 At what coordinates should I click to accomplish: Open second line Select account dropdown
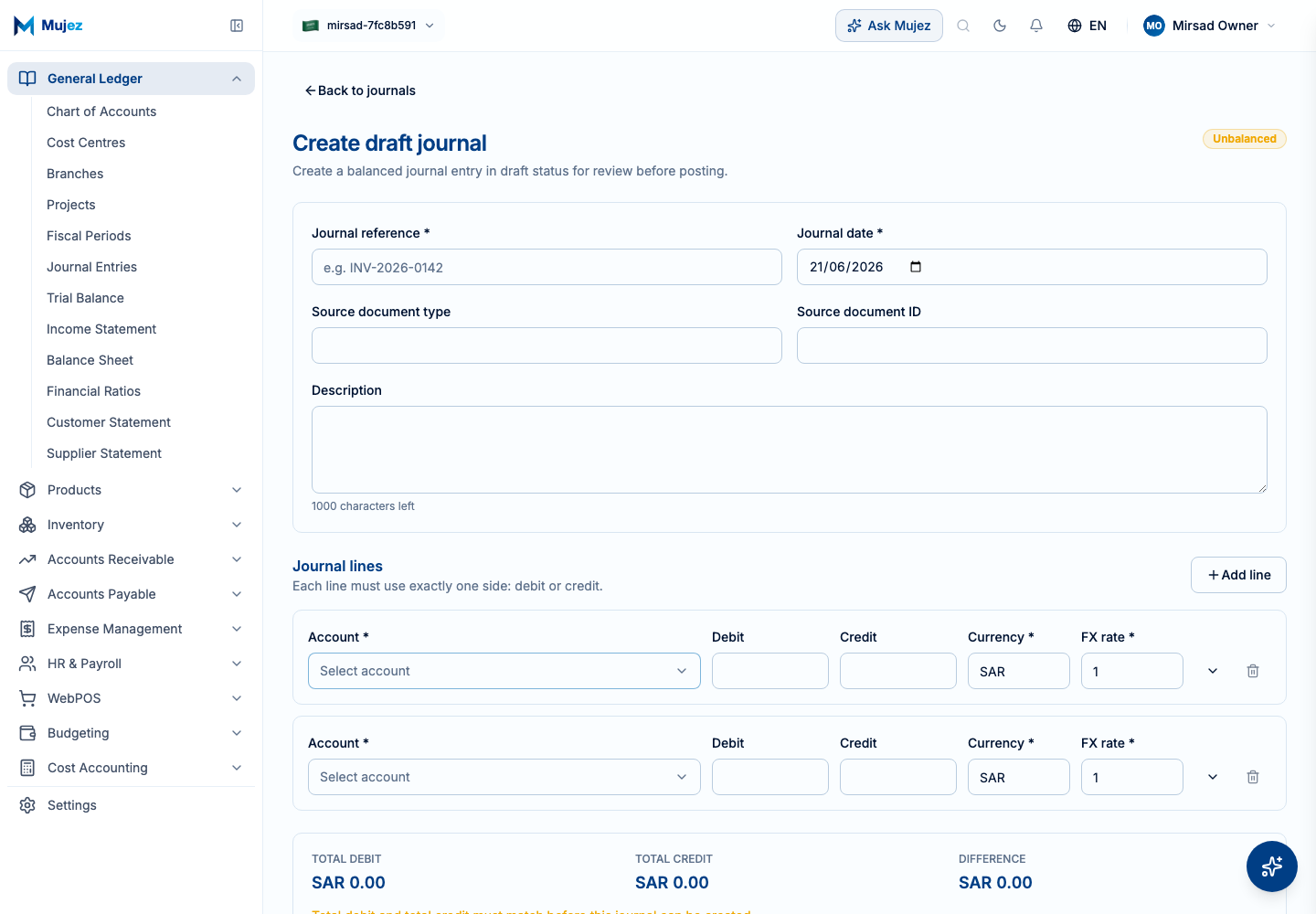click(504, 777)
